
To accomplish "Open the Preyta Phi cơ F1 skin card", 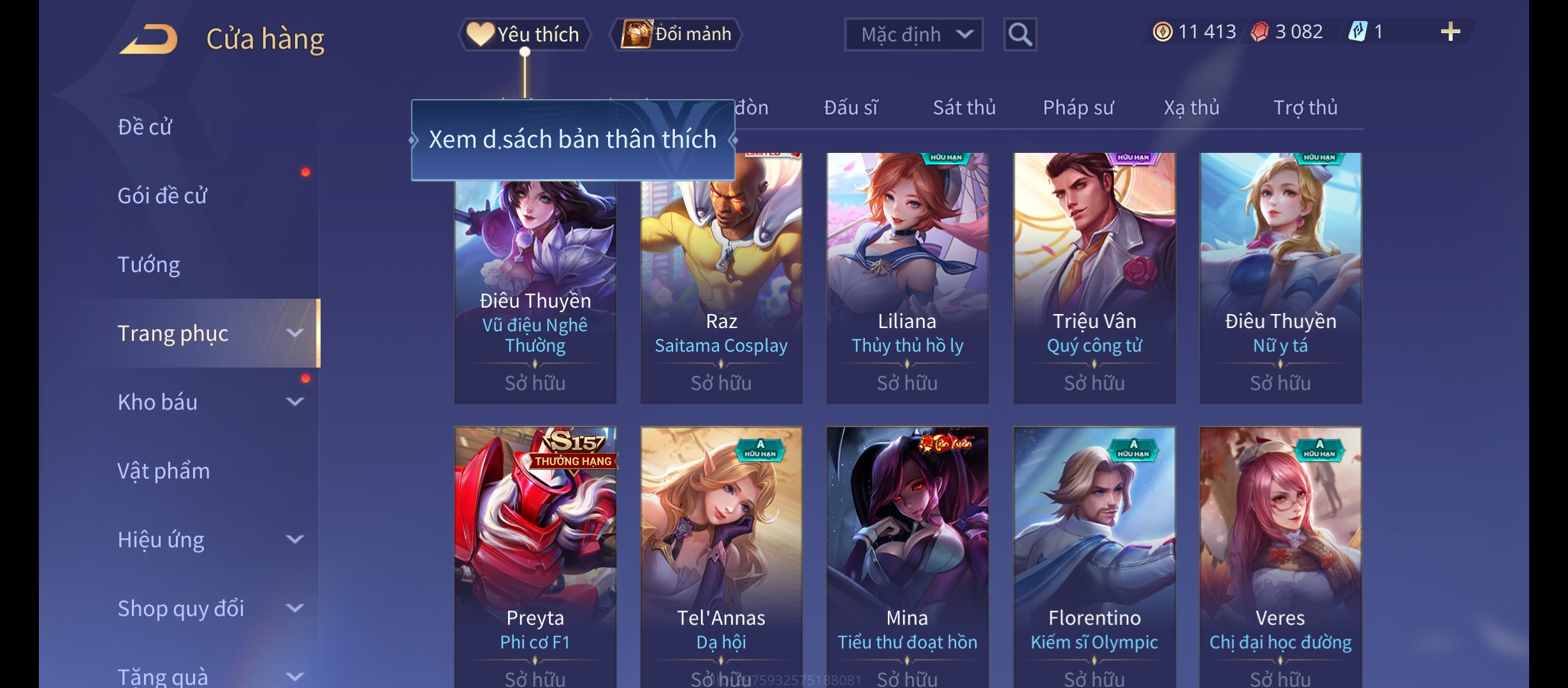I will (535, 557).
